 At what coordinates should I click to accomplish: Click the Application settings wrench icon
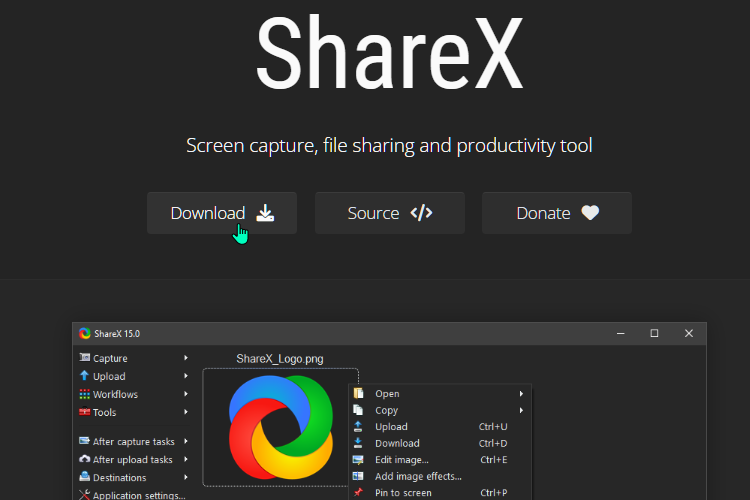coord(85,495)
